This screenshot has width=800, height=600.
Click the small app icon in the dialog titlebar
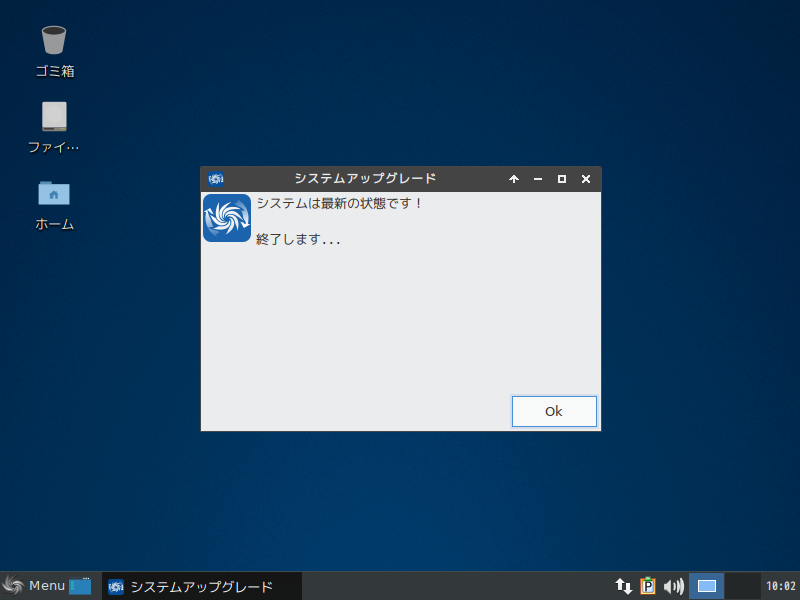216,179
